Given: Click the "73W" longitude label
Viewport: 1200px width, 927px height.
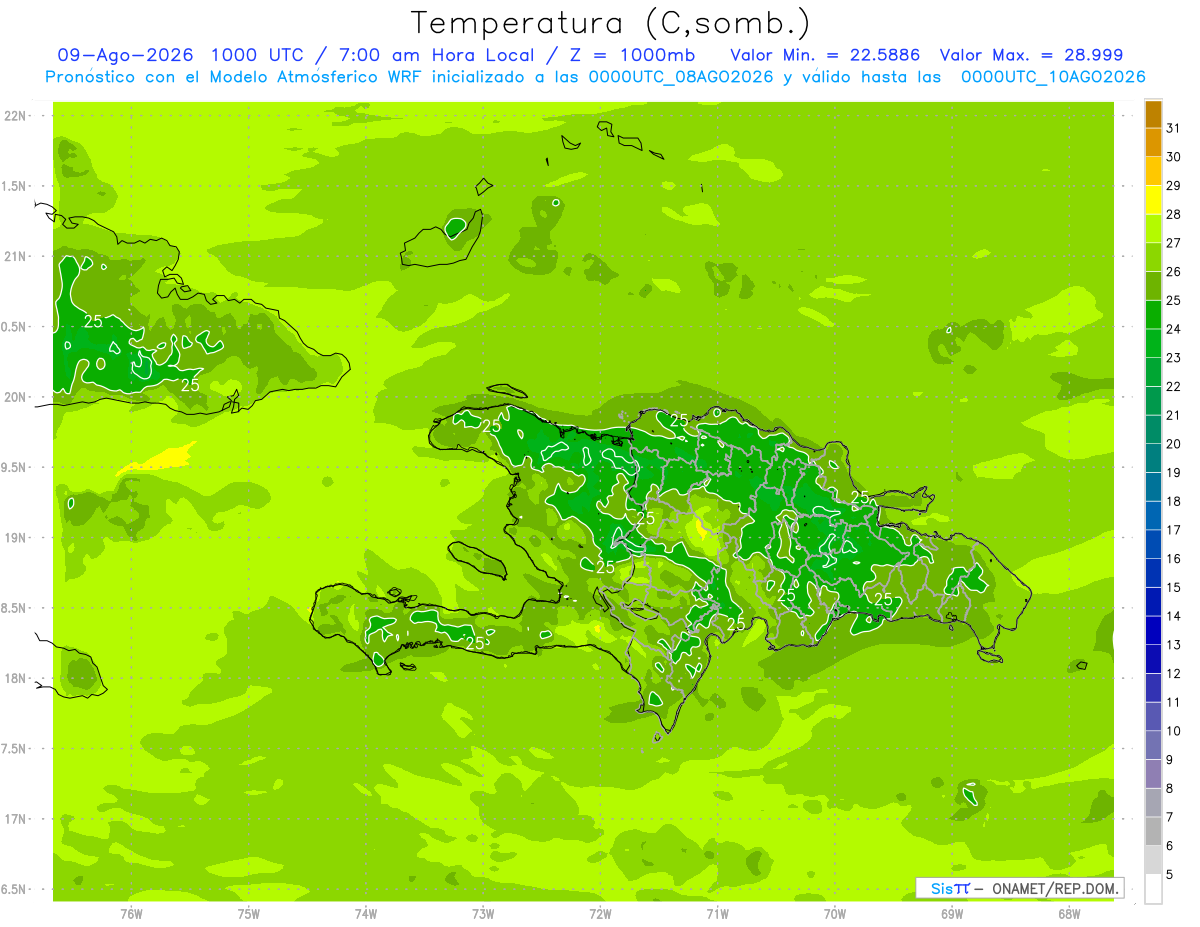Looking at the screenshot, I should [x=483, y=914].
